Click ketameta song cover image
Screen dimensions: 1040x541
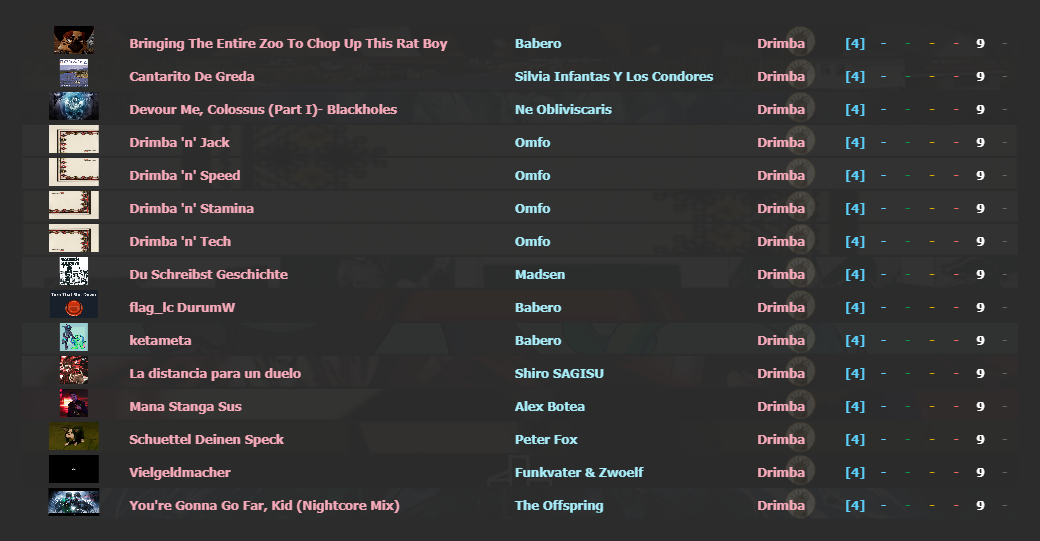74,340
